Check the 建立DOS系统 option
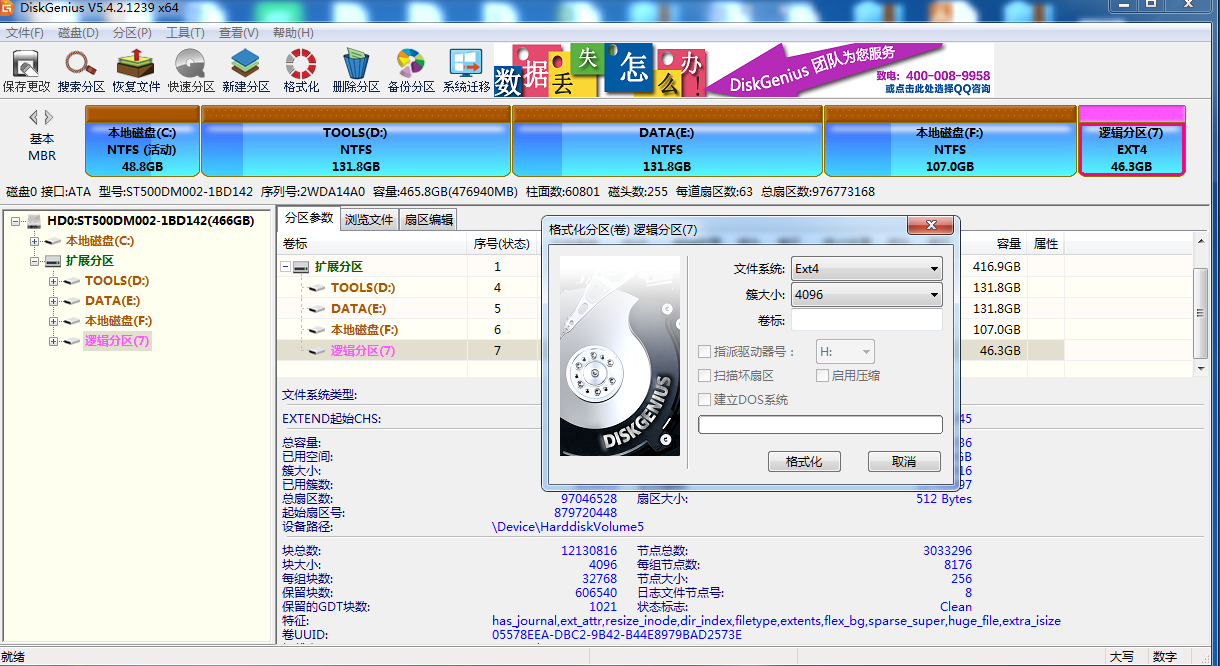 [x=705, y=400]
